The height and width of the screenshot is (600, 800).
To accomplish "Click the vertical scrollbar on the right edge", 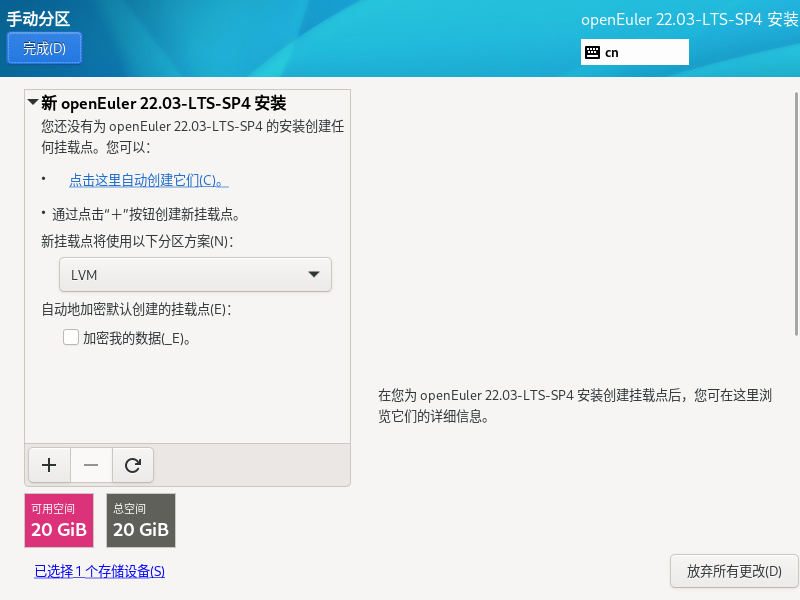I will [x=796, y=214].
